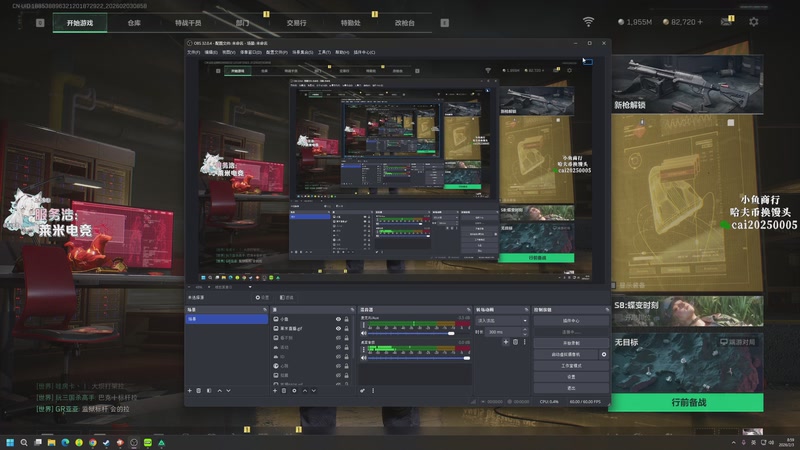Check the game network wifi icon
Image resolution: width=800 pixels, height=450 pixels.
point(588,21)
